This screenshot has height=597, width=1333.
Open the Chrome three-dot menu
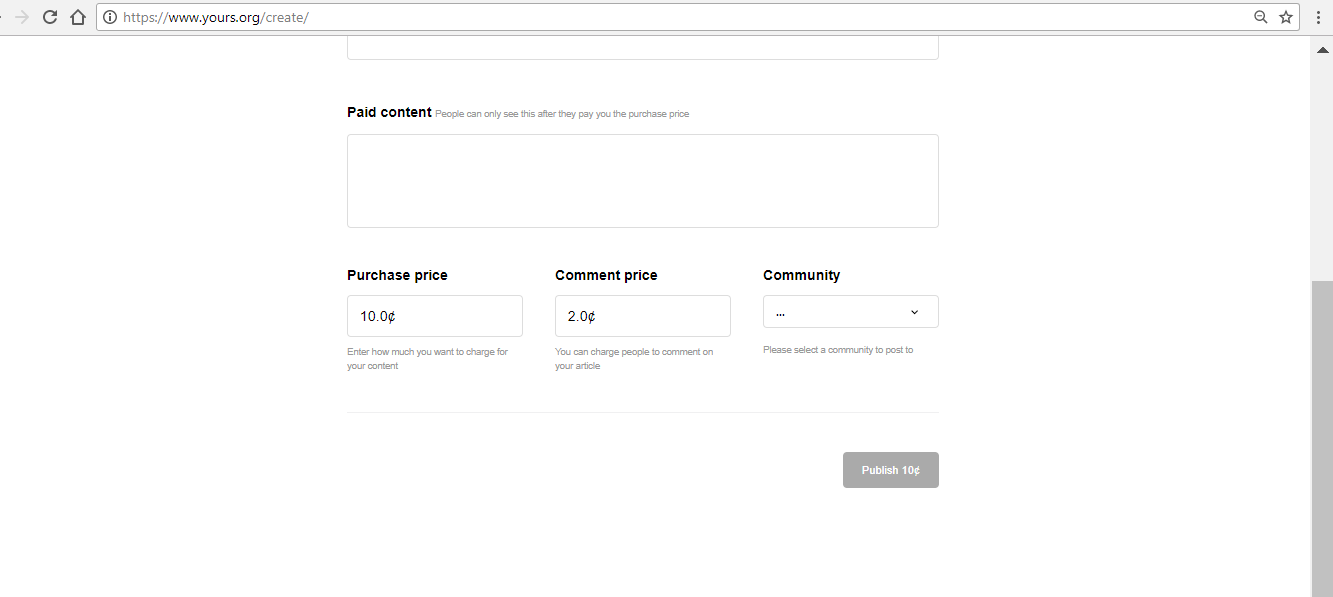1319,17
